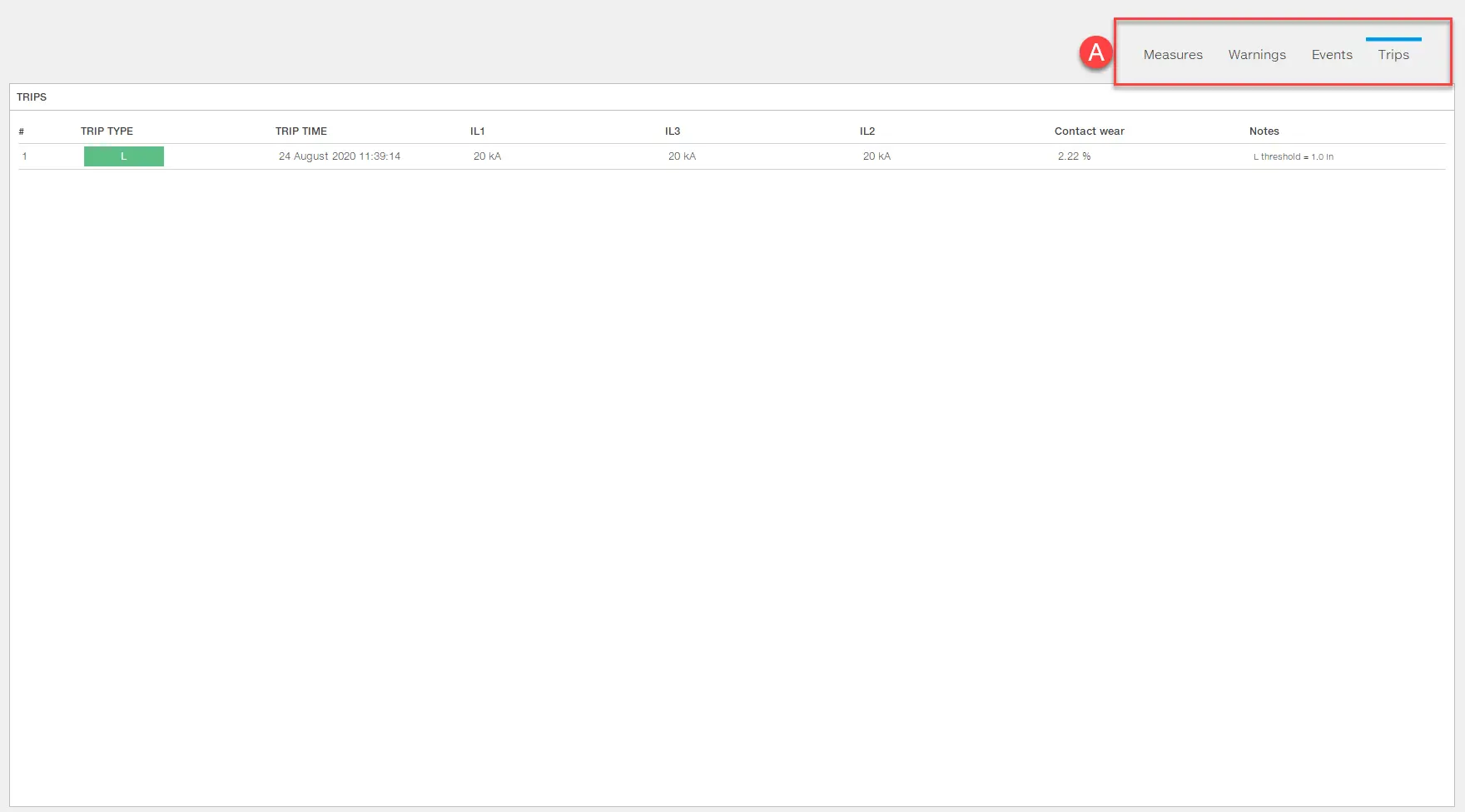Sort by TRIP TYPE column header
This screenshot has height=812, width=1465.
107,131
